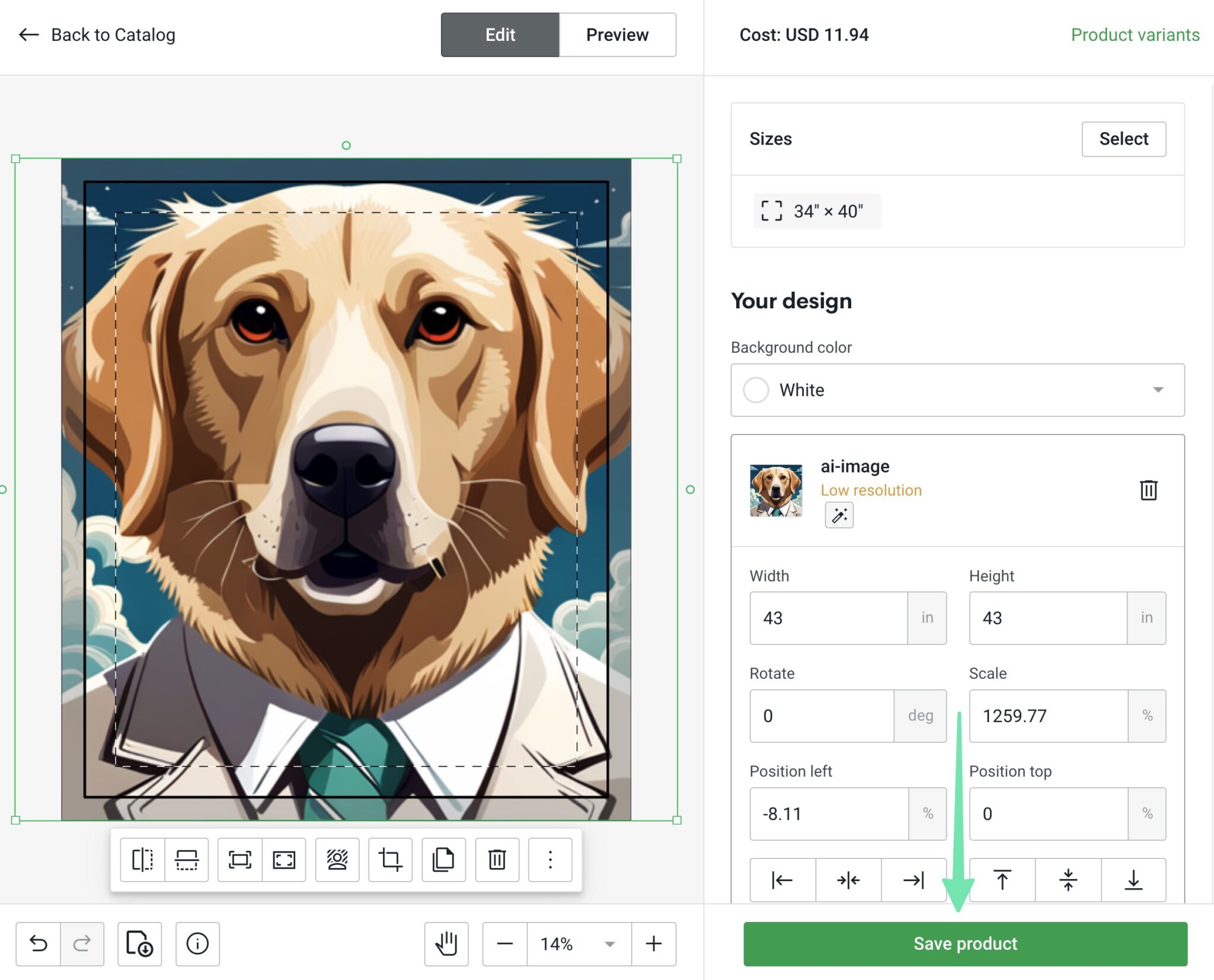Delete ai-image using panel trash icon

click(x=1148, y=490)
